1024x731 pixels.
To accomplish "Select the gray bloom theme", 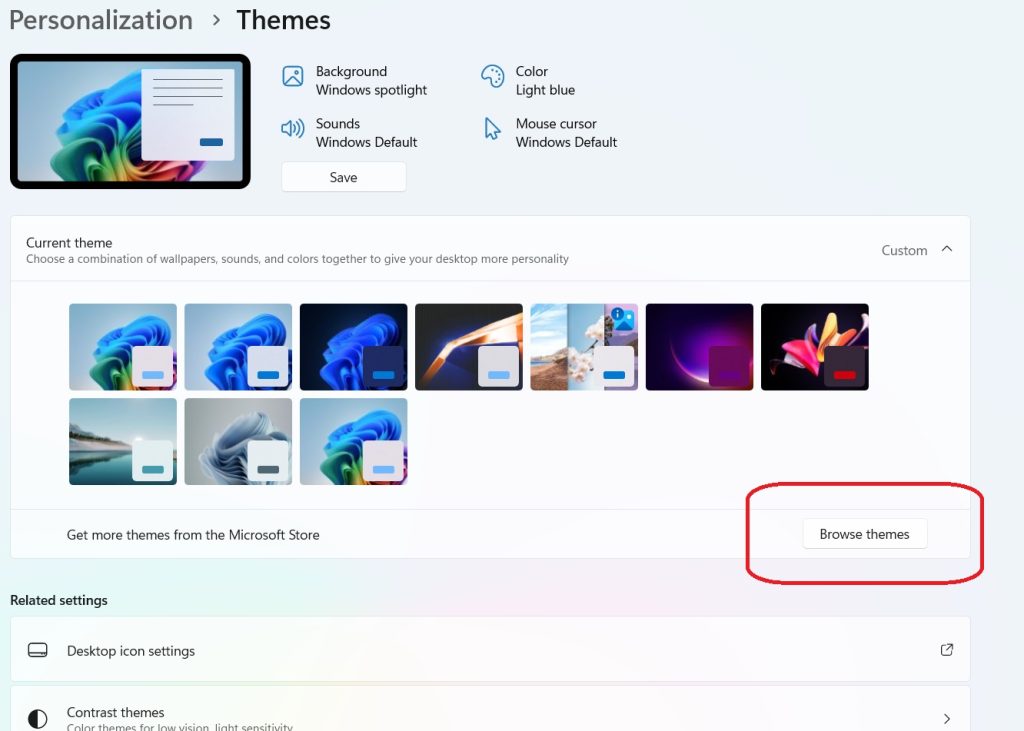I will (238, 442).
